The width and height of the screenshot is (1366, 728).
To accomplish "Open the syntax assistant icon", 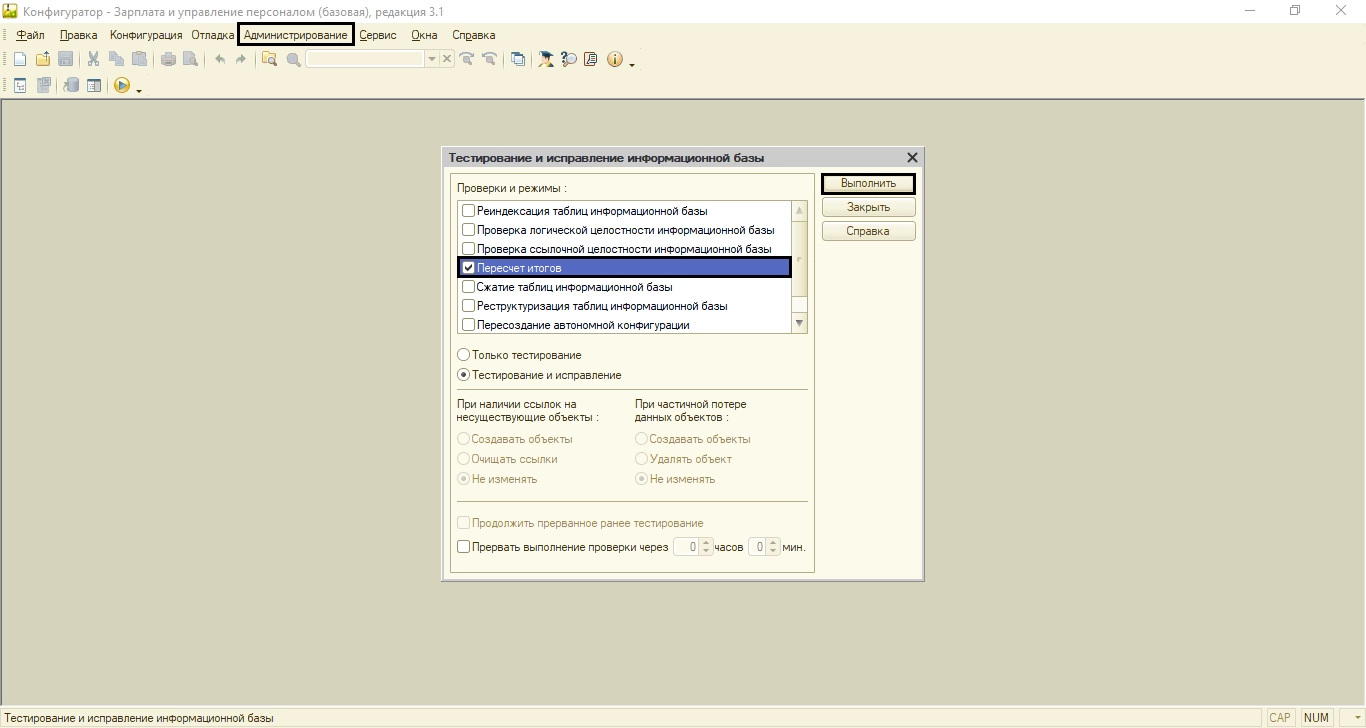I will pos(591,60).
